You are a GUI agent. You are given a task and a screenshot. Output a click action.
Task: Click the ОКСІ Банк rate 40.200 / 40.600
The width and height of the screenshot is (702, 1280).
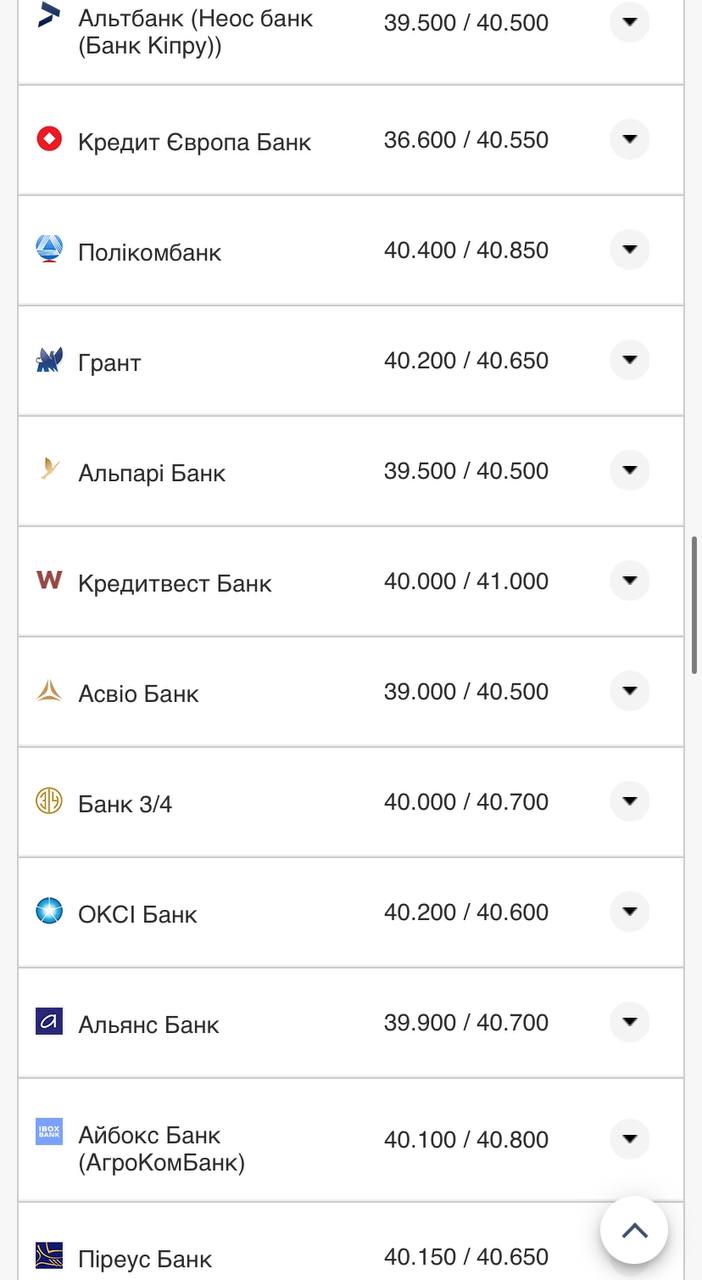[466, 912]
